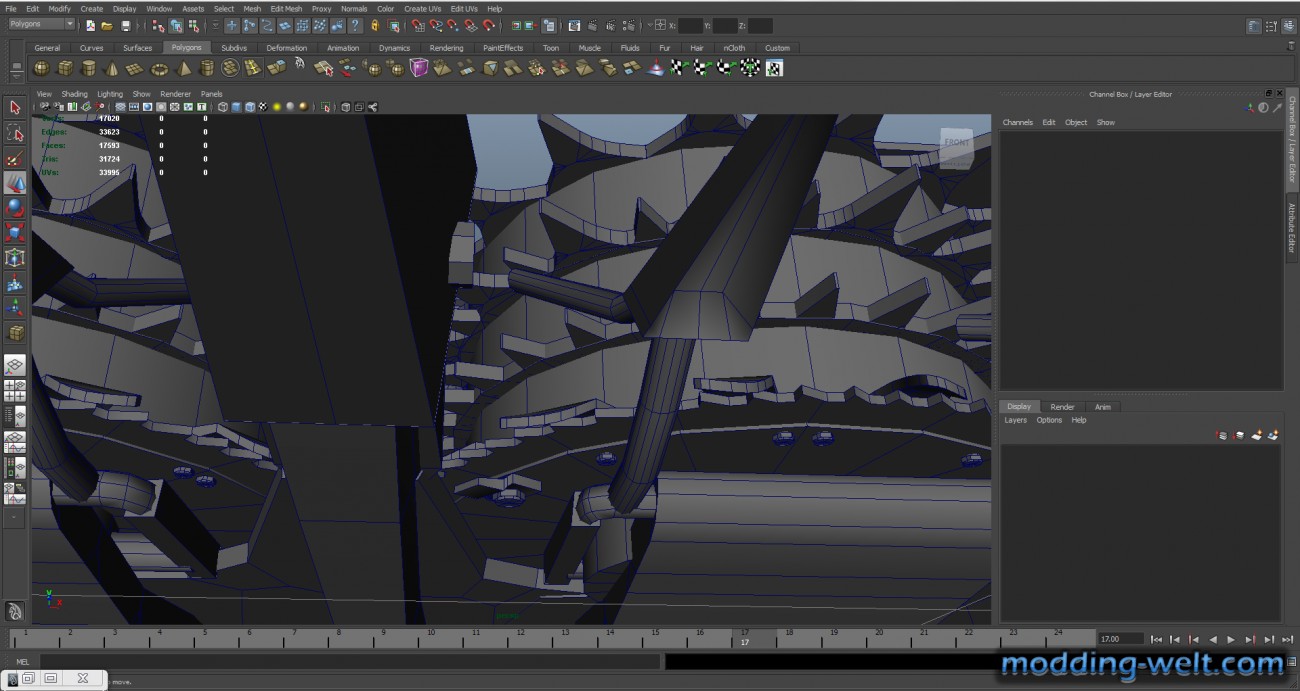1300x691 pixels.
Task: Switch to the Anim layer tab
Action: tap(1102, 407)
